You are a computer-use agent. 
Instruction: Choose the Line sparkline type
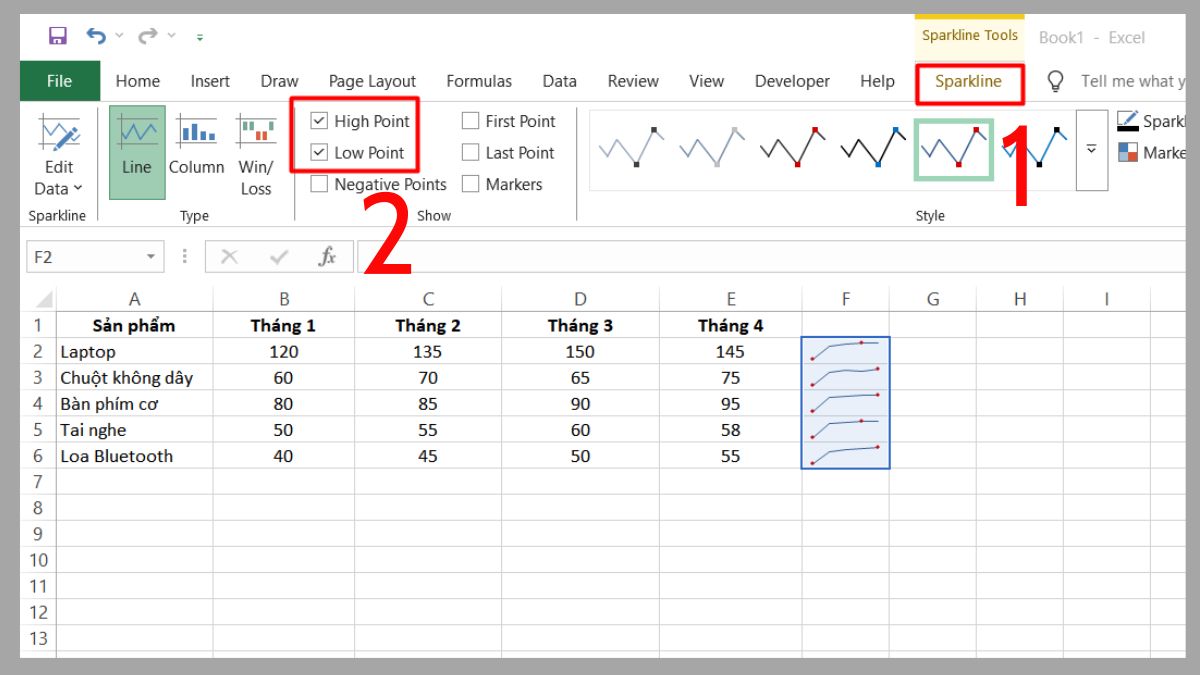tap(137, 153)
